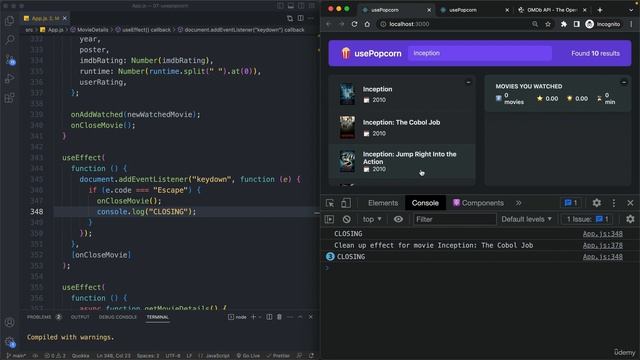Image resolution: width=640 pixels, height=360 pixels.
Task: Split the editor to the right
Action: [x=300, y=18]
